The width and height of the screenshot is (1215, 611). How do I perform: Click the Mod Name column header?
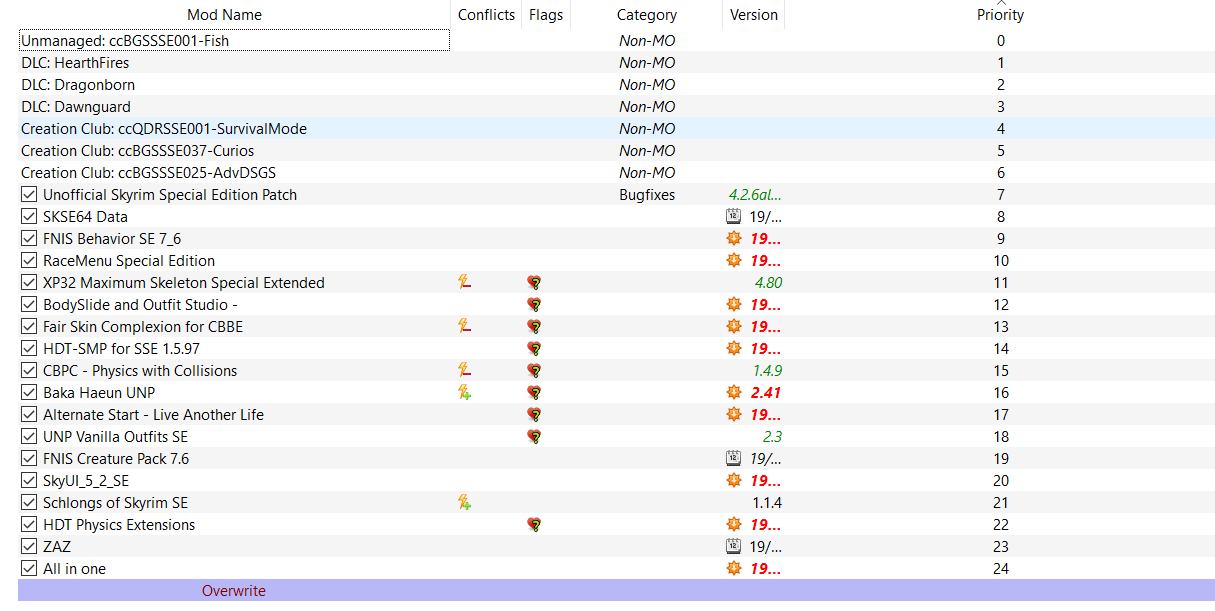pos(224,15)
